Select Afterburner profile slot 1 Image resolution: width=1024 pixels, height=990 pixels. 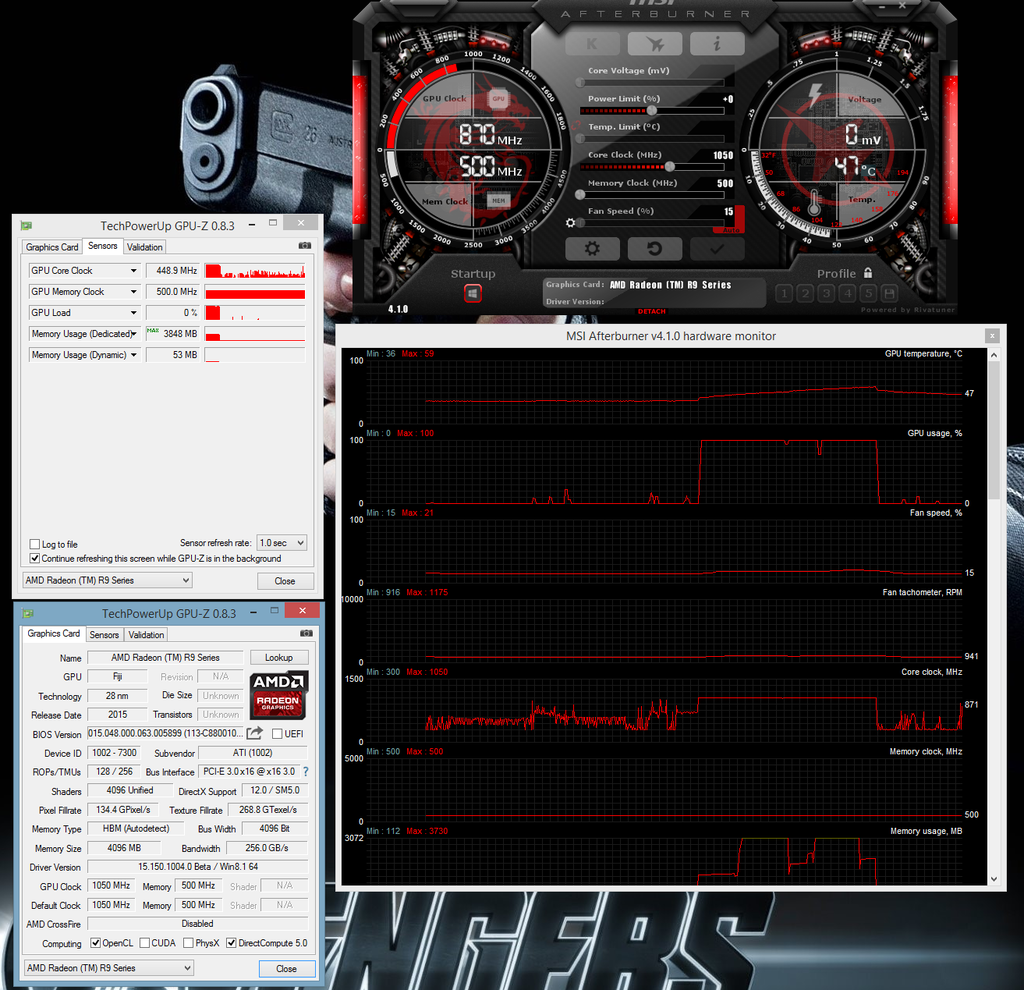(784, 293)
